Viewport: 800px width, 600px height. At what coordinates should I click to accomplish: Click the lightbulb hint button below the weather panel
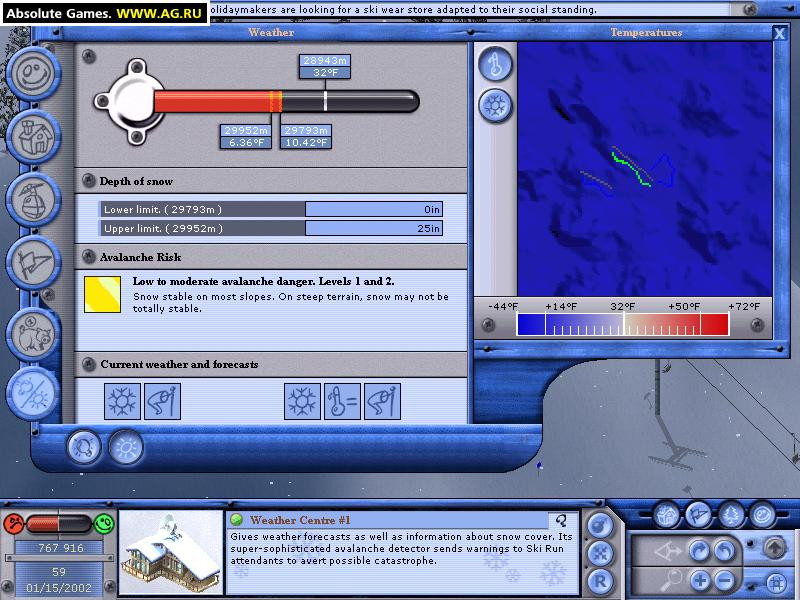[x=85, y=447]
